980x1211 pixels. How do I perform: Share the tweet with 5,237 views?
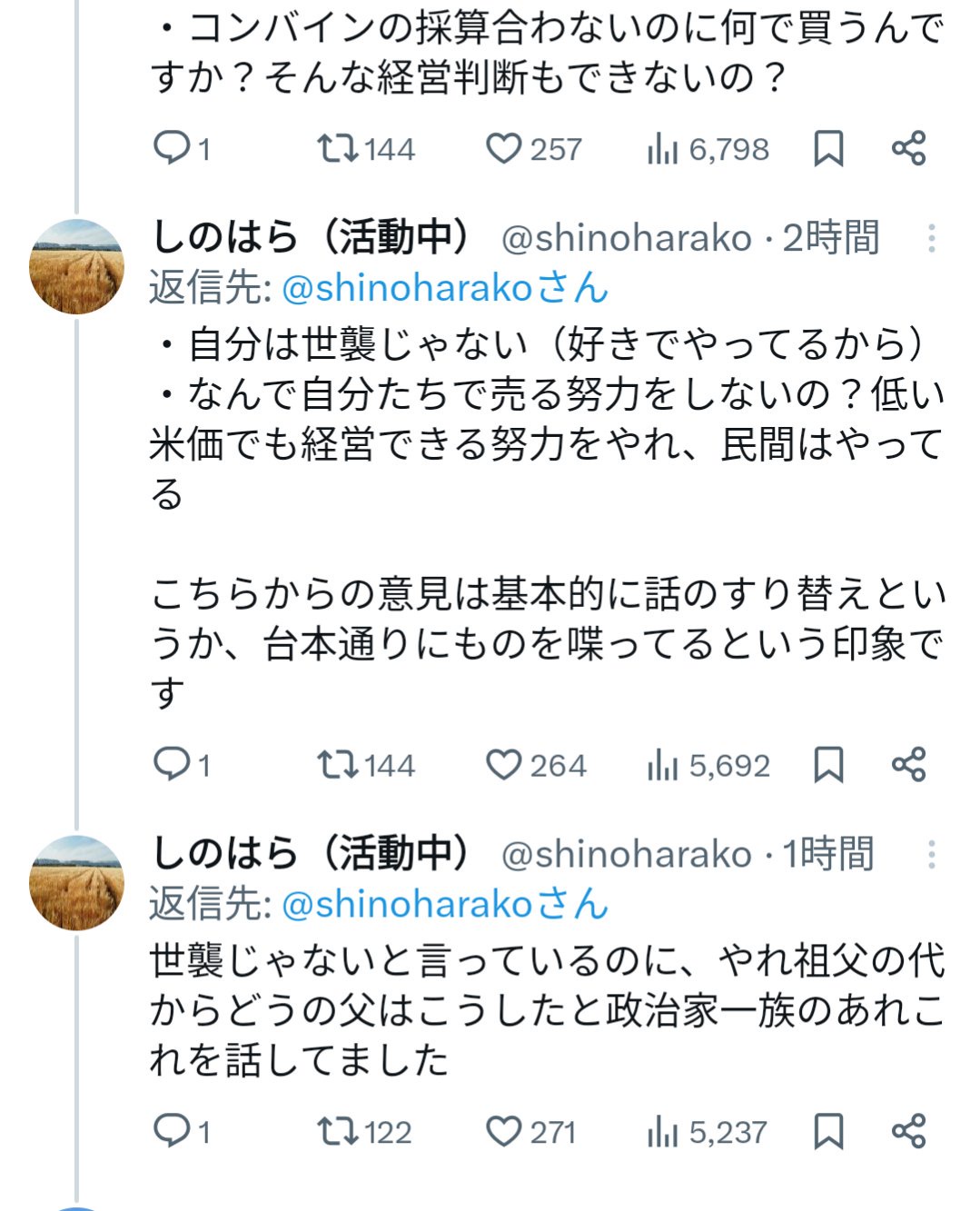(x=908, y=1132)
